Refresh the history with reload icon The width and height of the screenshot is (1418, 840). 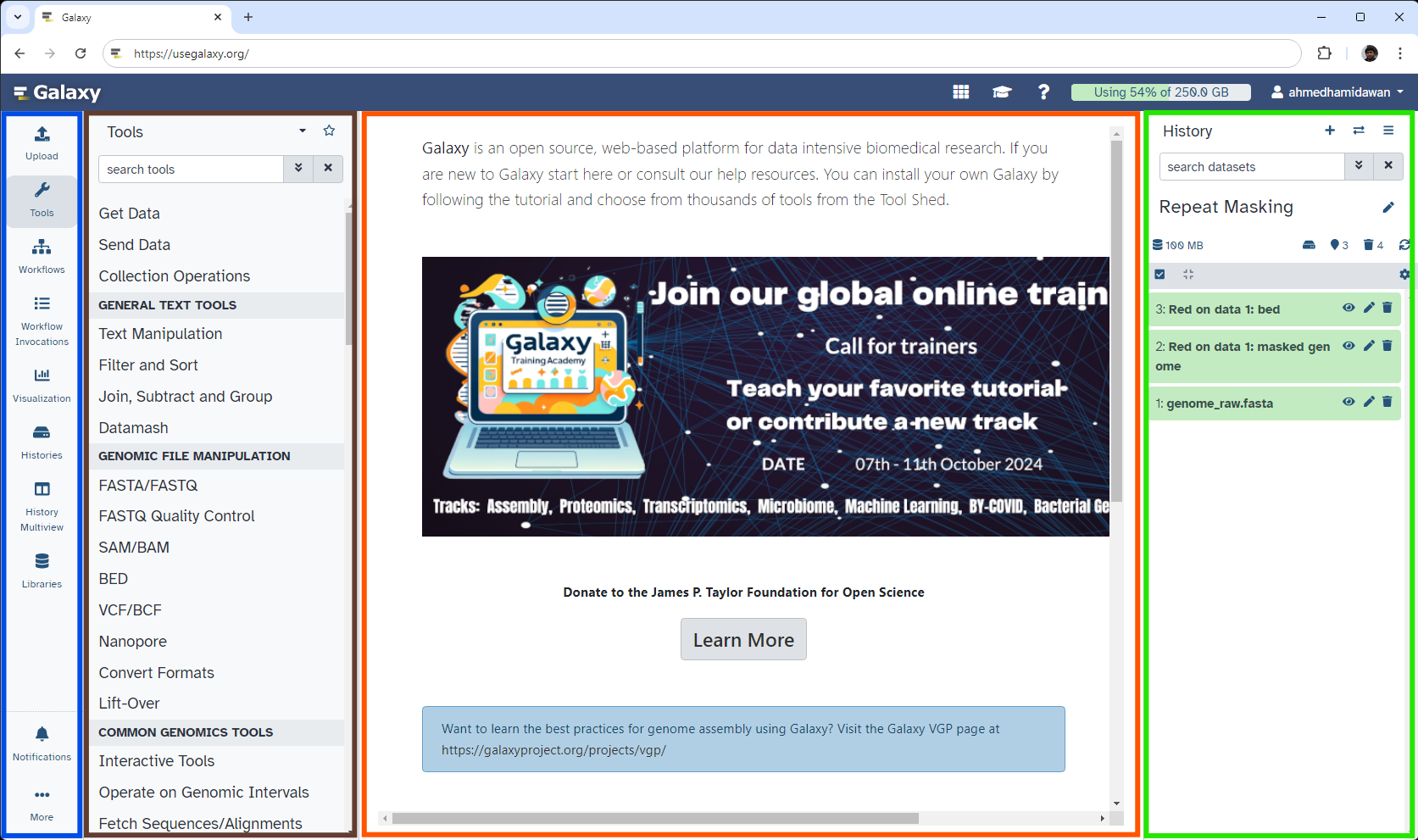tap(1404, 245)
